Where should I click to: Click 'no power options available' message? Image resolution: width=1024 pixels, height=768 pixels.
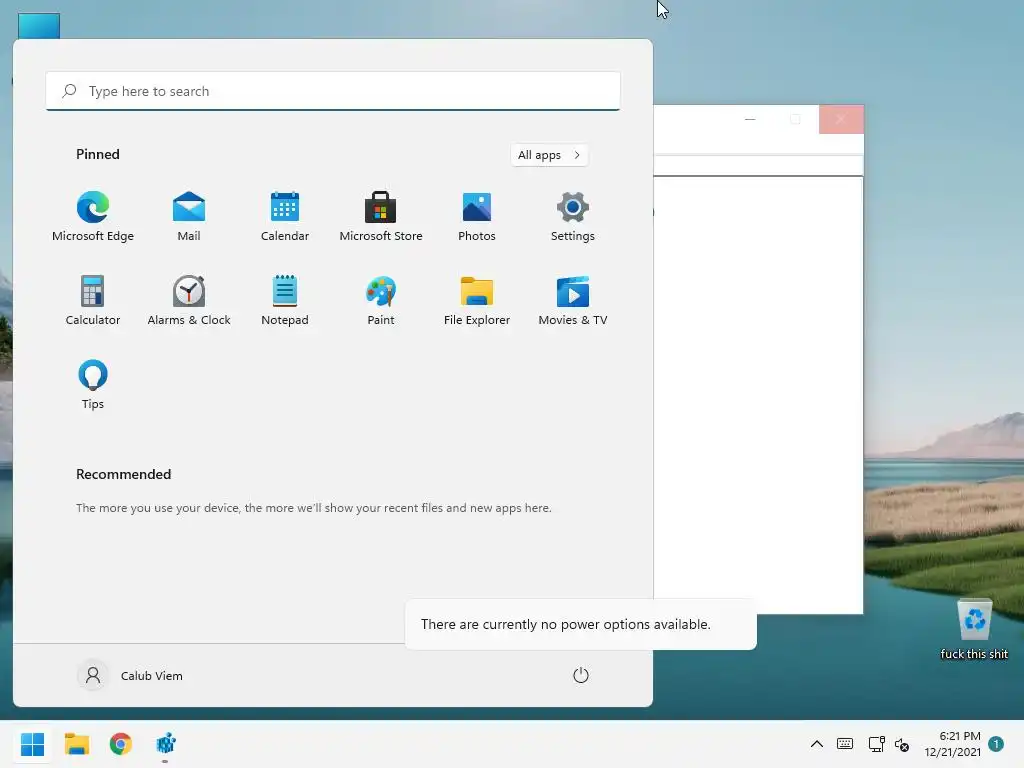(x=566, y=624)
